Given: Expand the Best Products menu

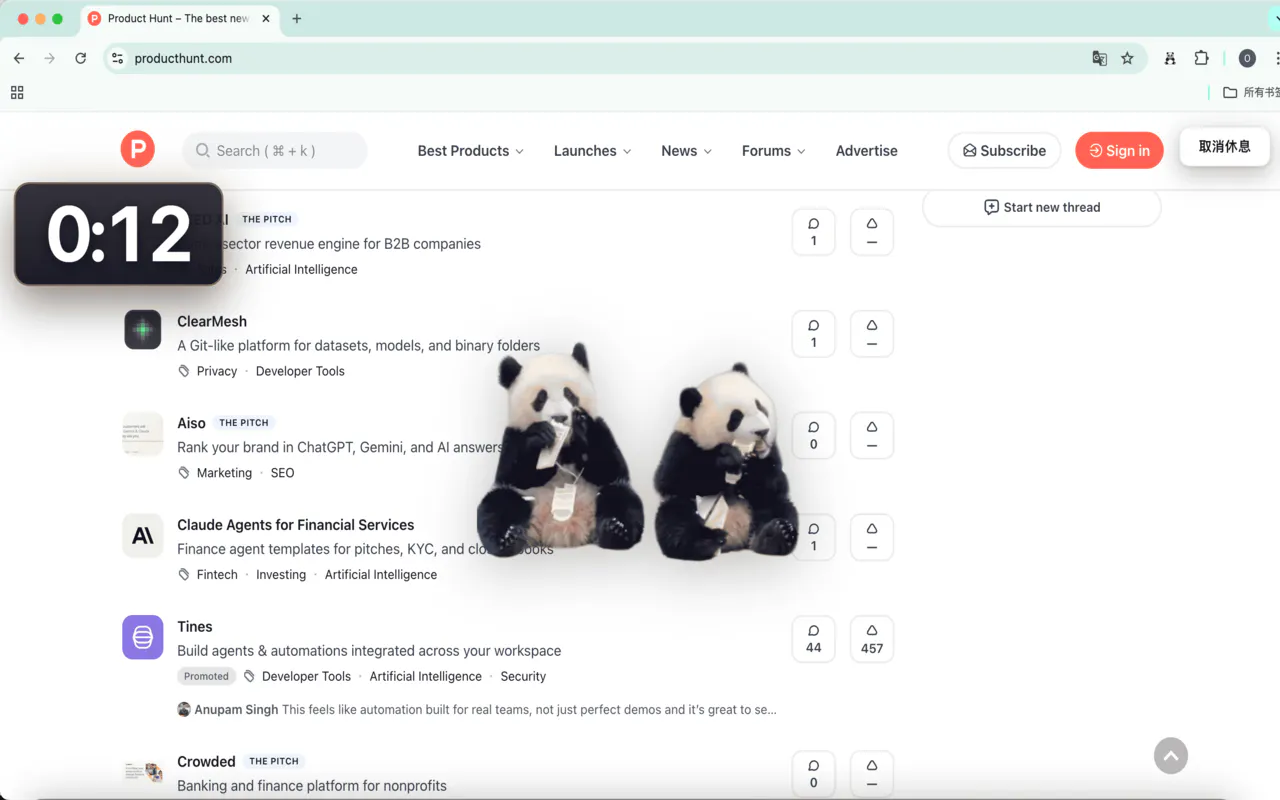Looking at the screenshot, I should [x=470, y=151].
